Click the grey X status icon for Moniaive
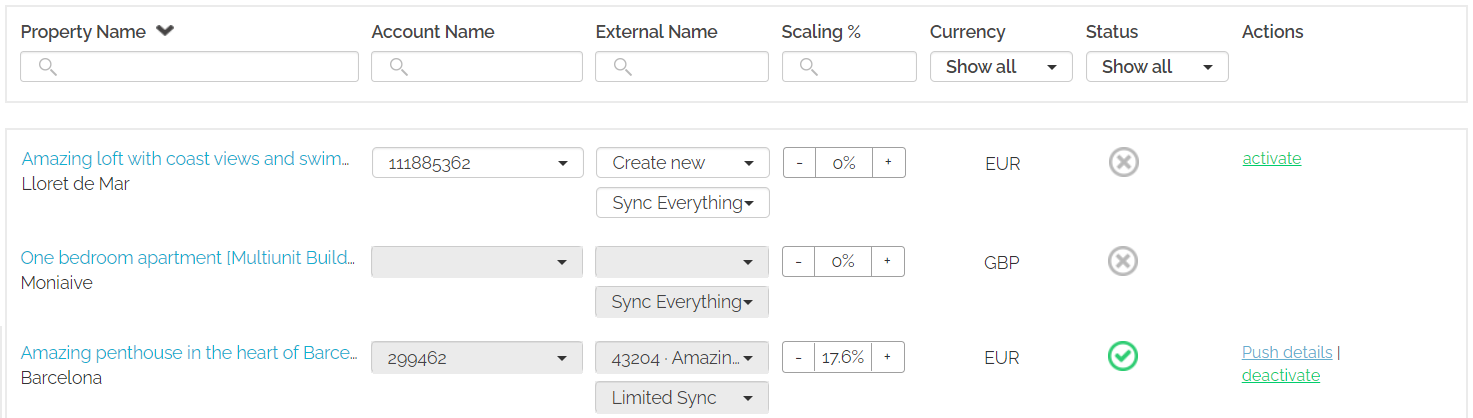 (1123, 262)
